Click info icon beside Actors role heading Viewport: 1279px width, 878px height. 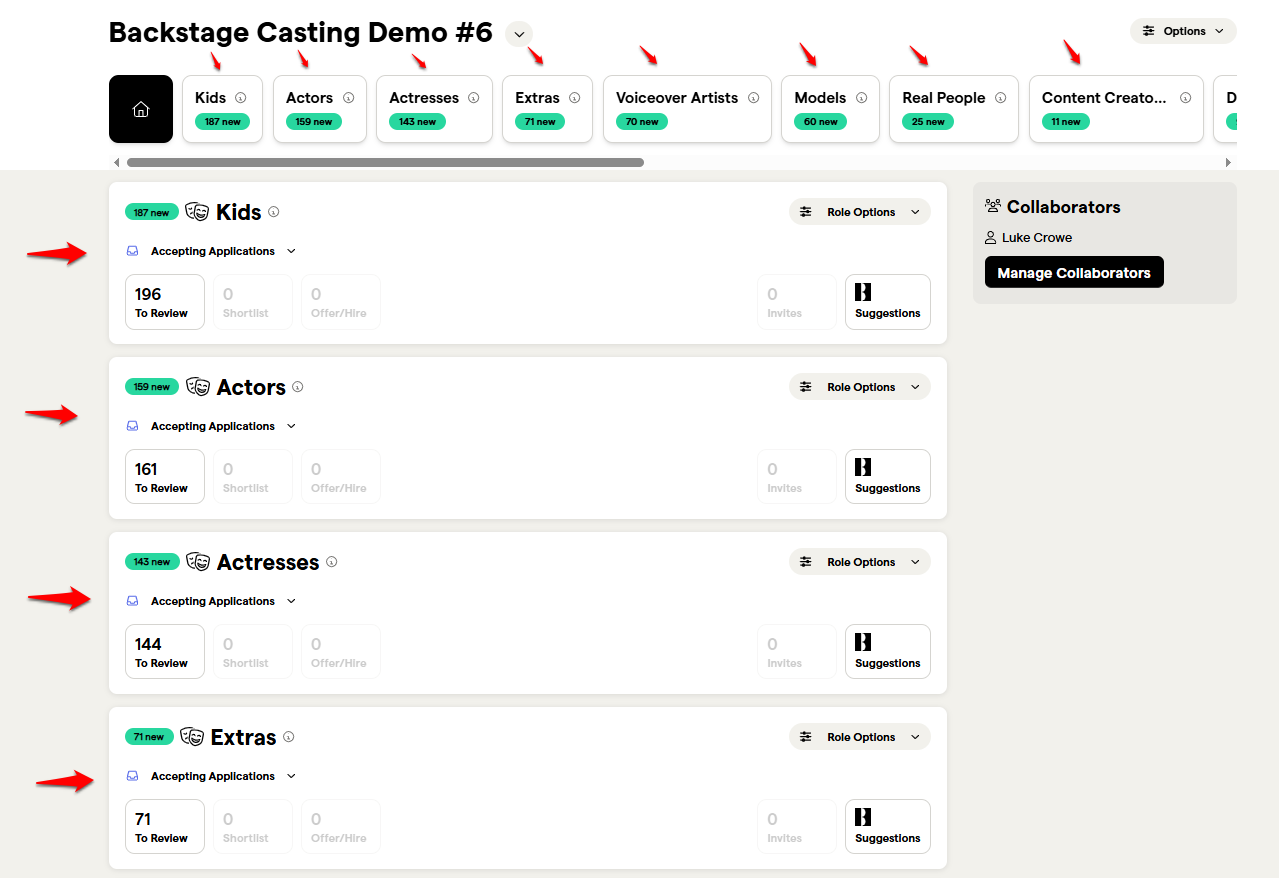(x=297, y=387)
